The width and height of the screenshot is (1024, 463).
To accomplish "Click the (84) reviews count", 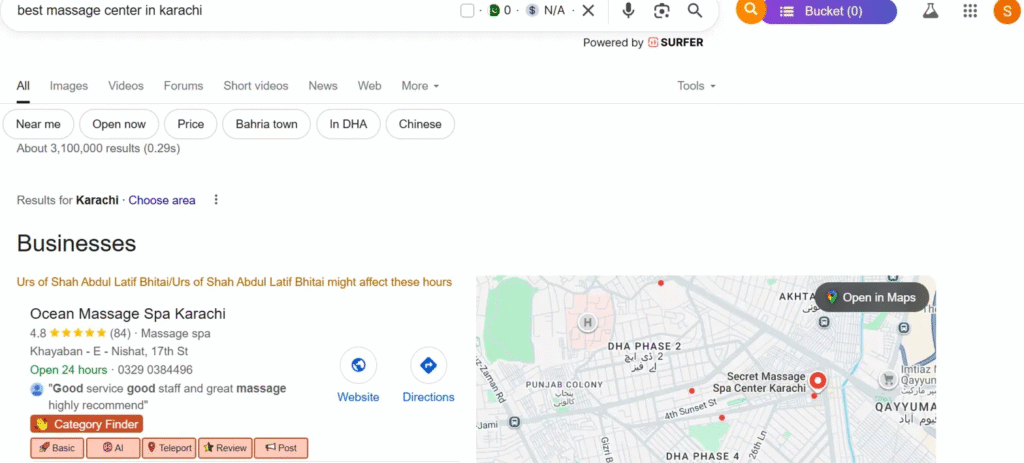I will [x=120, y=334].
